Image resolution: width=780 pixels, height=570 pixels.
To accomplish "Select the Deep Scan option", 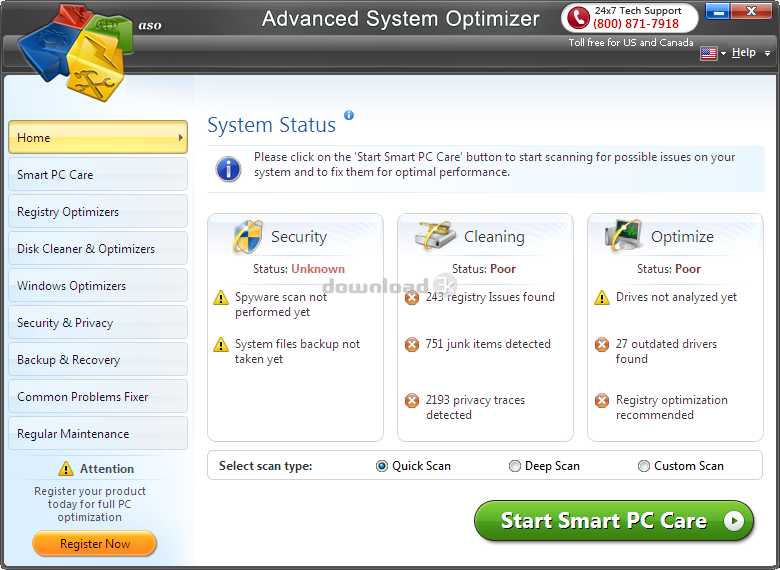I will 544,466.
